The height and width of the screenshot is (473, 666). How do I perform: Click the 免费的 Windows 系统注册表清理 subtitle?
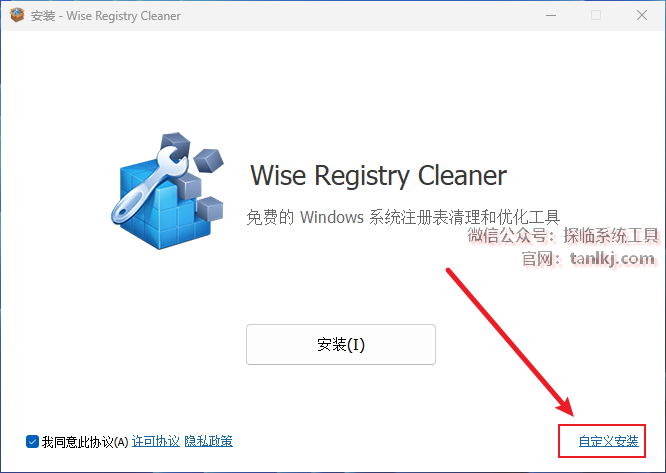pyautogui.click(x=403, y=217)
